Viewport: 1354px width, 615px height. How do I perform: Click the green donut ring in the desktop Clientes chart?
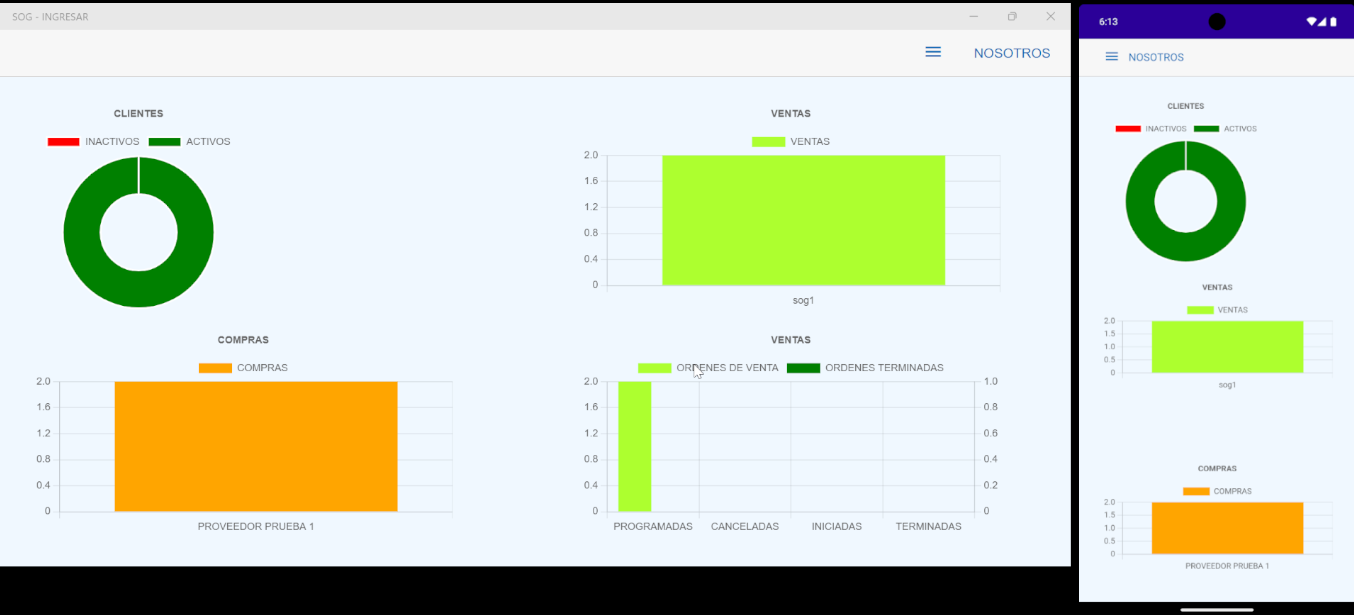(82, 232)
